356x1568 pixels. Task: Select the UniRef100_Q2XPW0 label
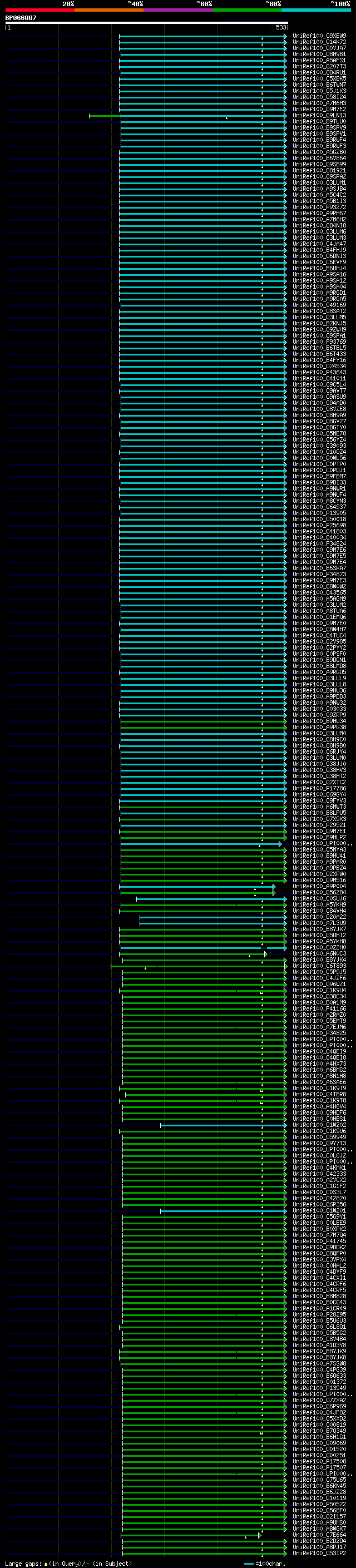[319, 874]
